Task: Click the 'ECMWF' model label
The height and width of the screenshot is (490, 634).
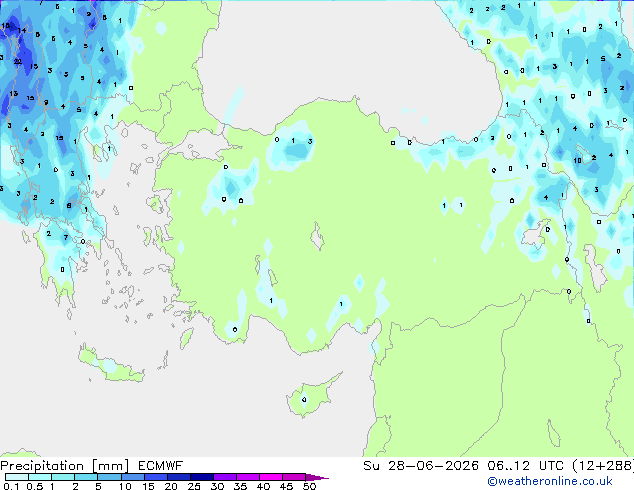Action: point(160,466)
